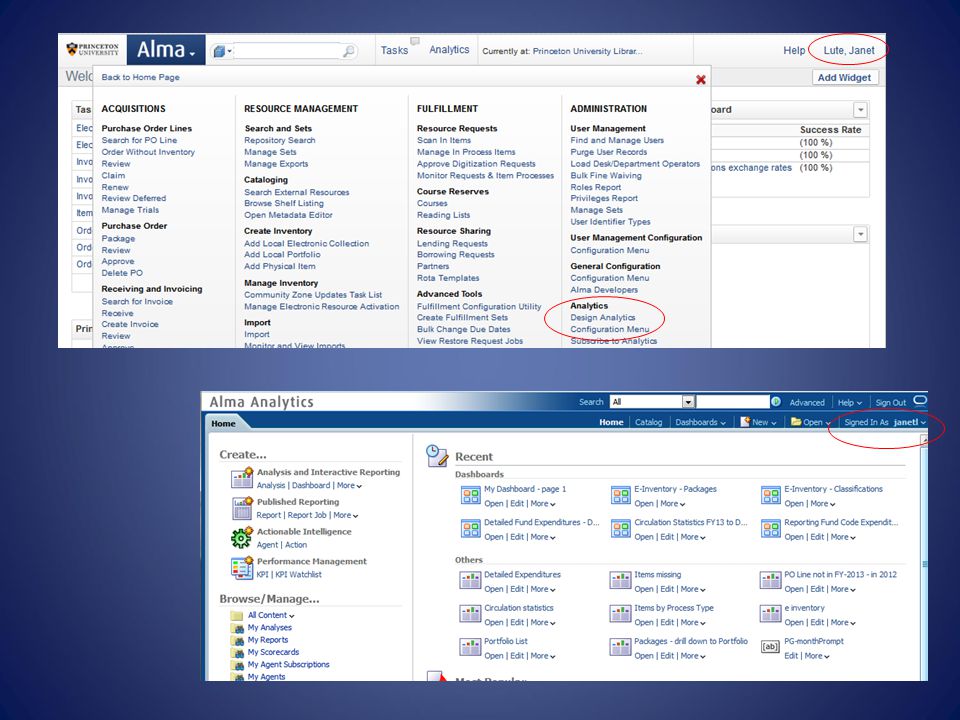Screen dimensions: 960x720
Task: Click Back to Home Page link
Action: tap(140, 77)
